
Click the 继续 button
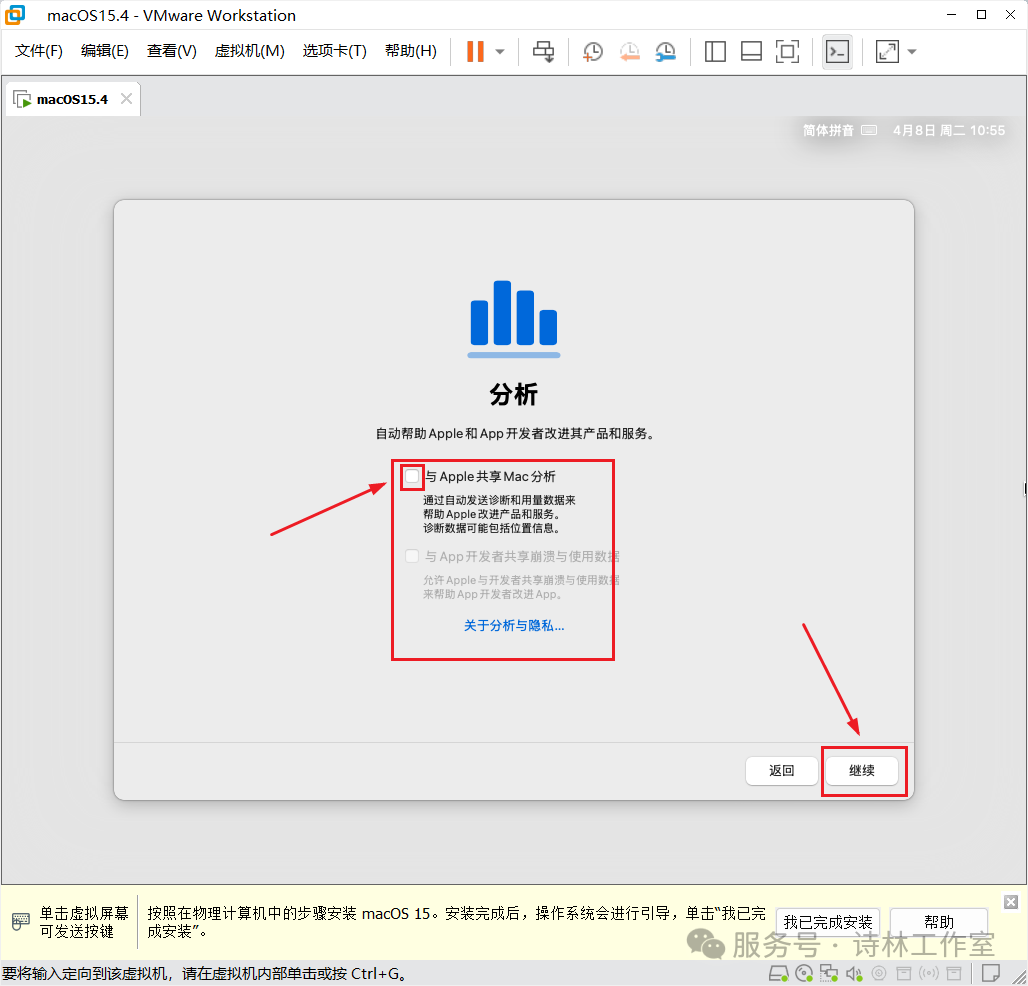pos(861,770)
